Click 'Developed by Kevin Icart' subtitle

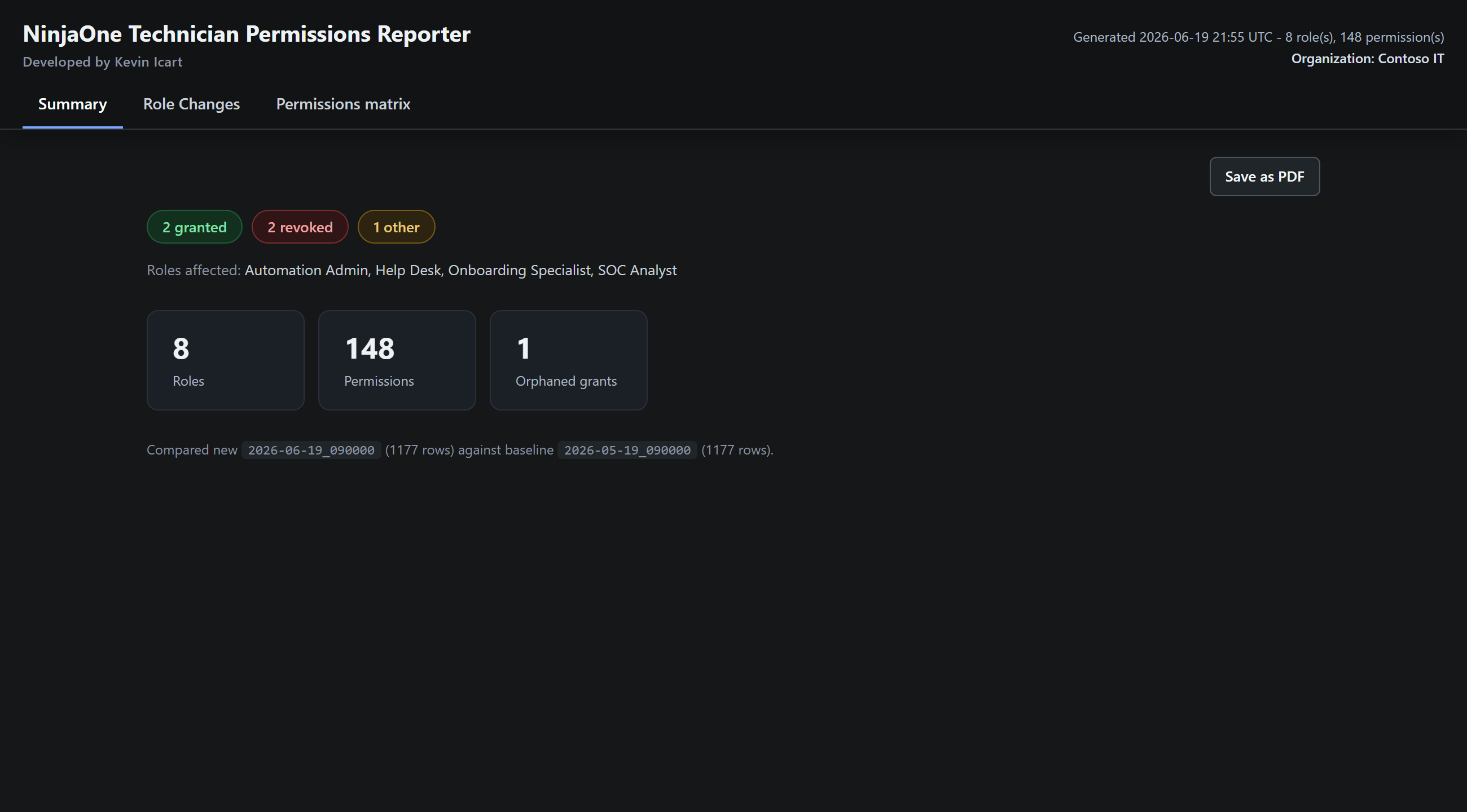(x=103, y=62)
